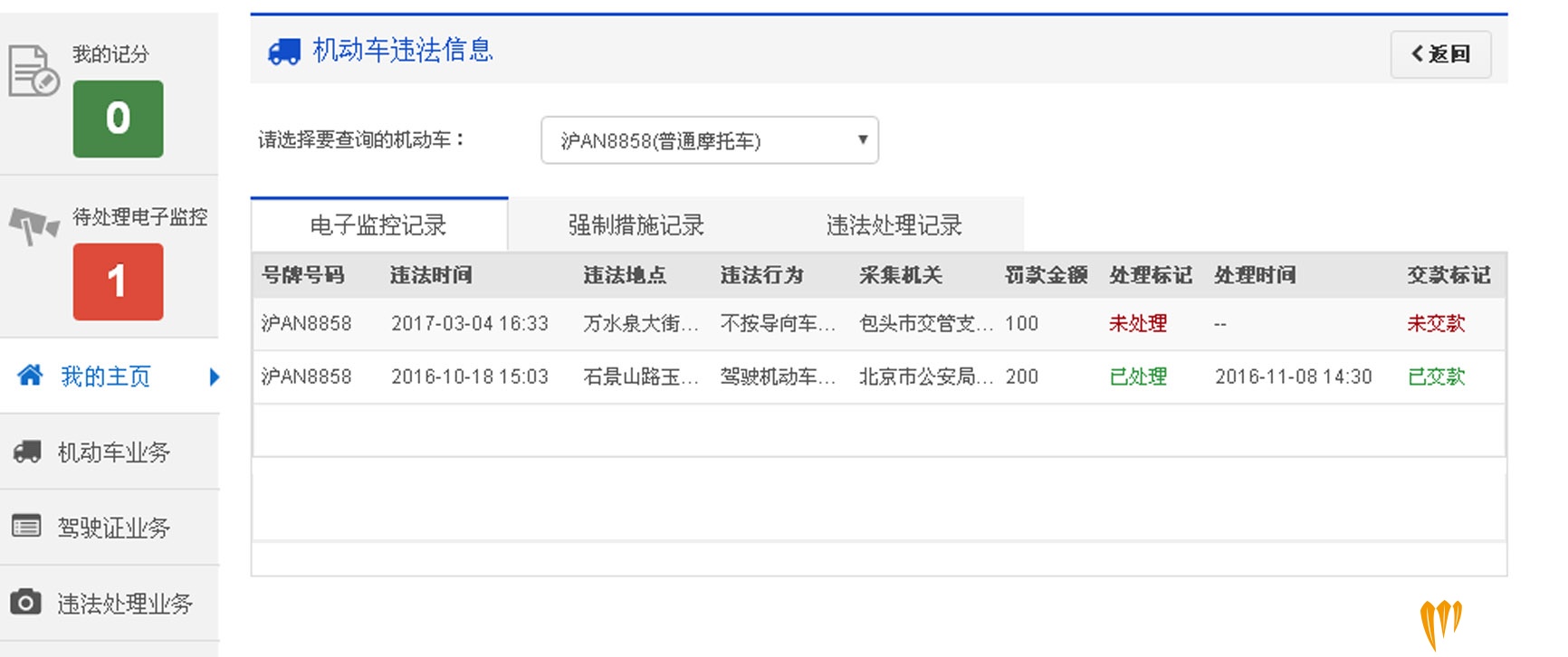Click the violation 驾驶机动车…

point(779,376)
